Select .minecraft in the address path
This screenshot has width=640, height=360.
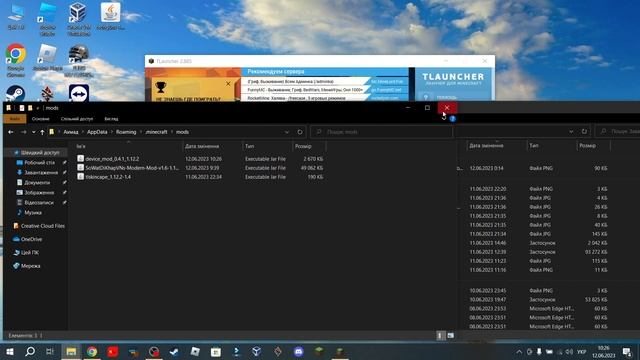point(156,132)
